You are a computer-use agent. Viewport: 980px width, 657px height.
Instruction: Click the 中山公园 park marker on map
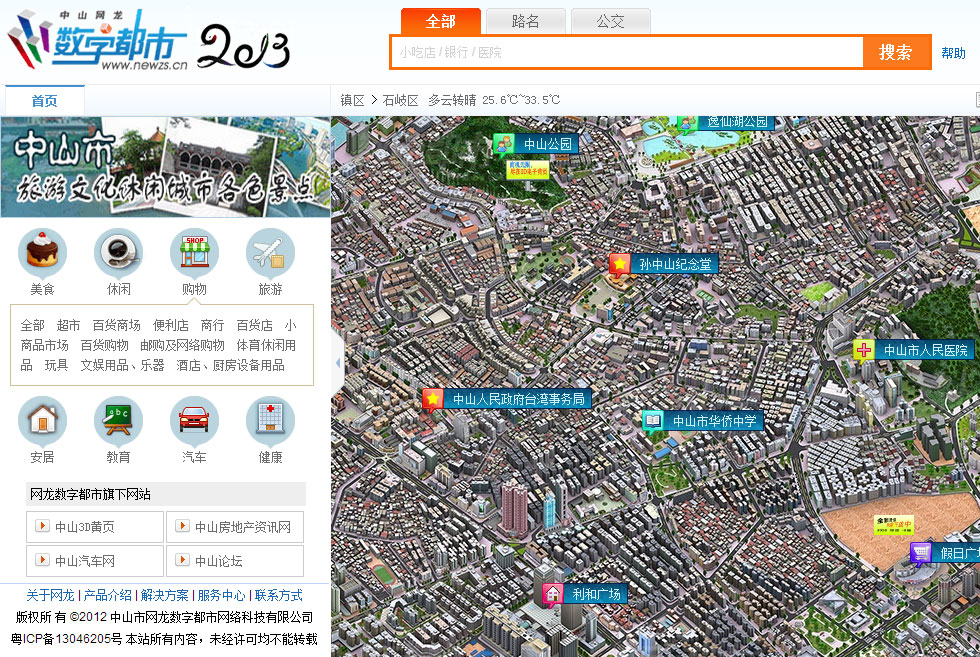coord(536,144)
